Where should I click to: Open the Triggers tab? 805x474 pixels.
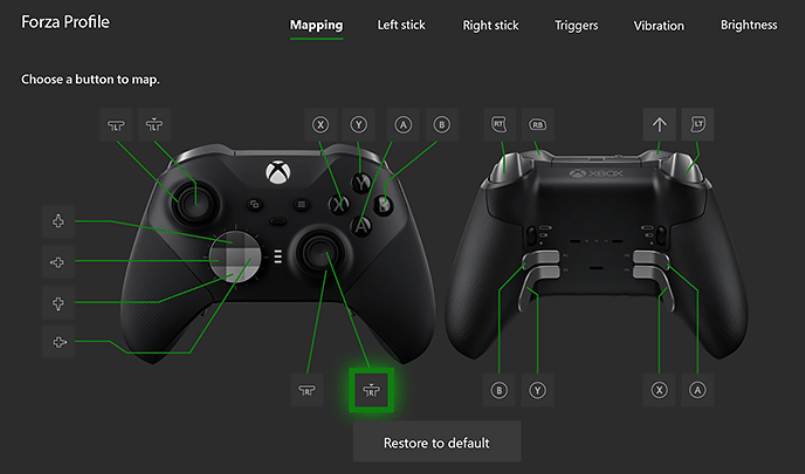point(576,26)
